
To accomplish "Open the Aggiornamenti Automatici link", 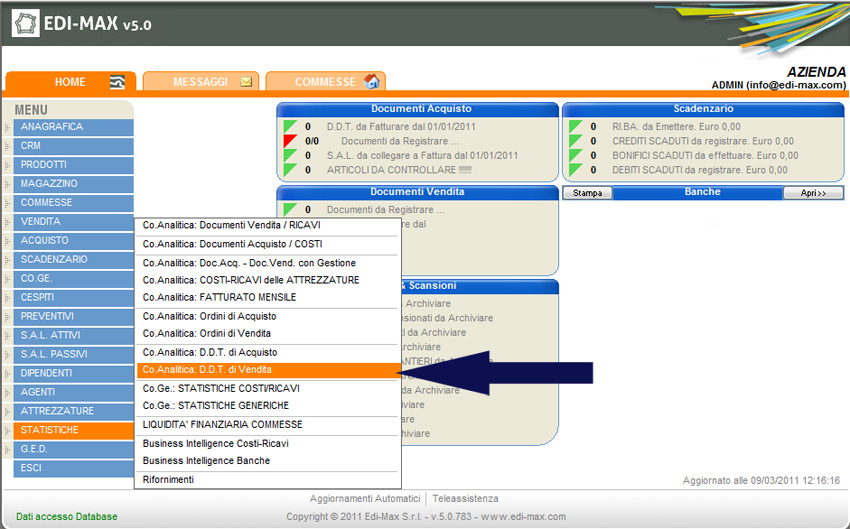I will coord(365,499).
